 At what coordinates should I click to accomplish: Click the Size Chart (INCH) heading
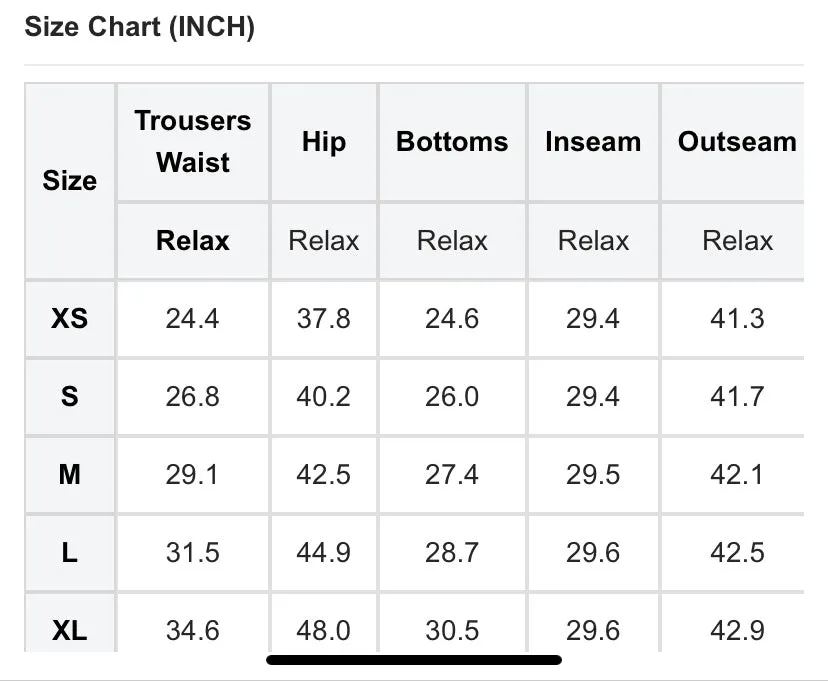pyautogui.click(x=139, y=26)
